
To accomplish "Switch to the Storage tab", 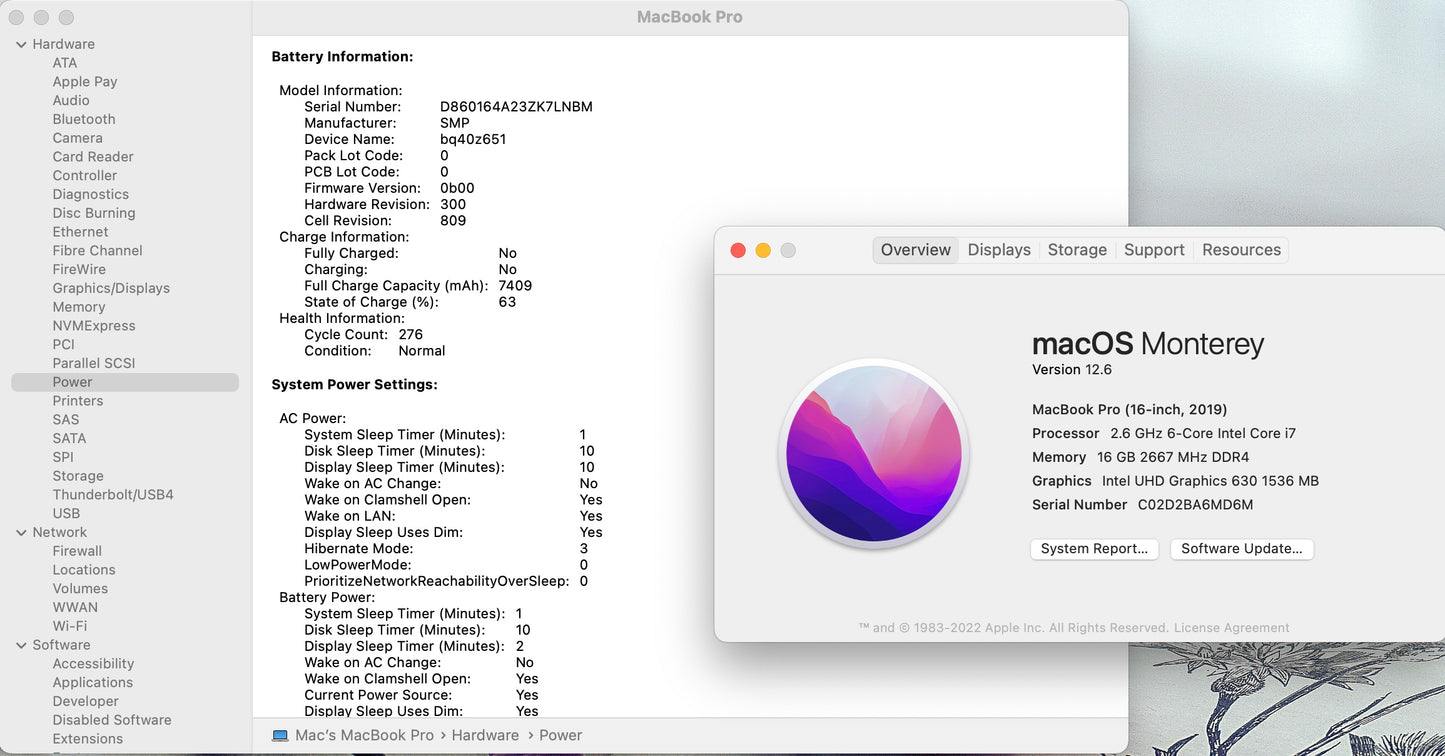I will click(x=1076, y=249).
